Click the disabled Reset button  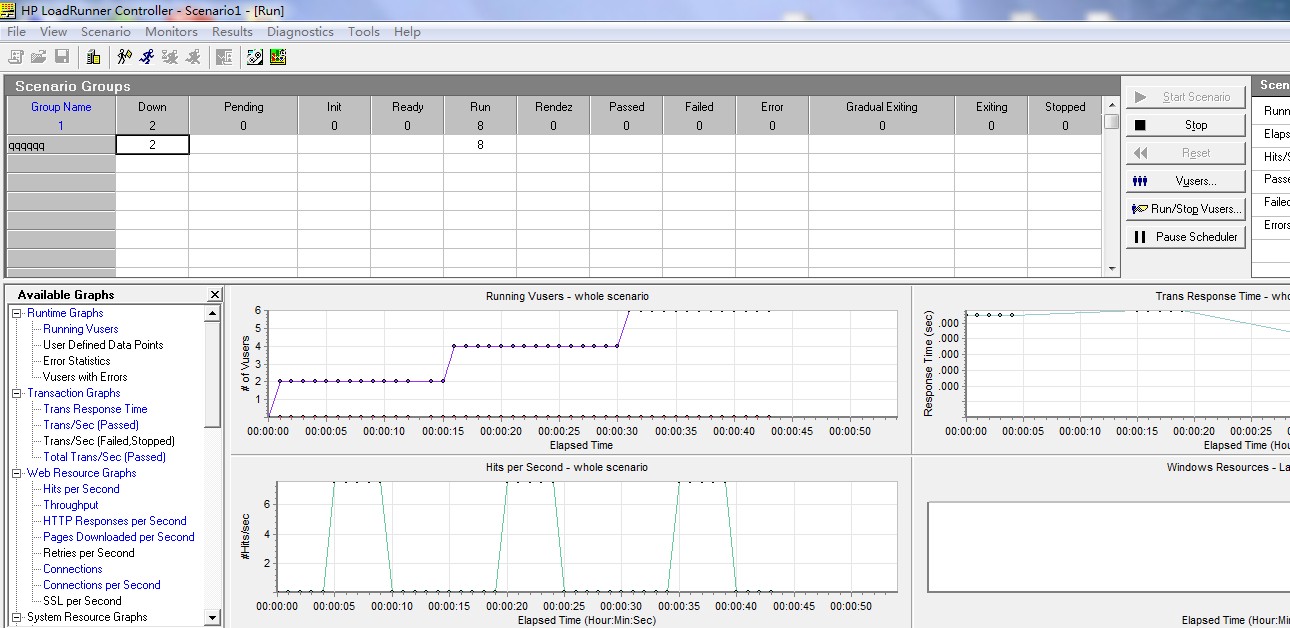(1186, 153)
